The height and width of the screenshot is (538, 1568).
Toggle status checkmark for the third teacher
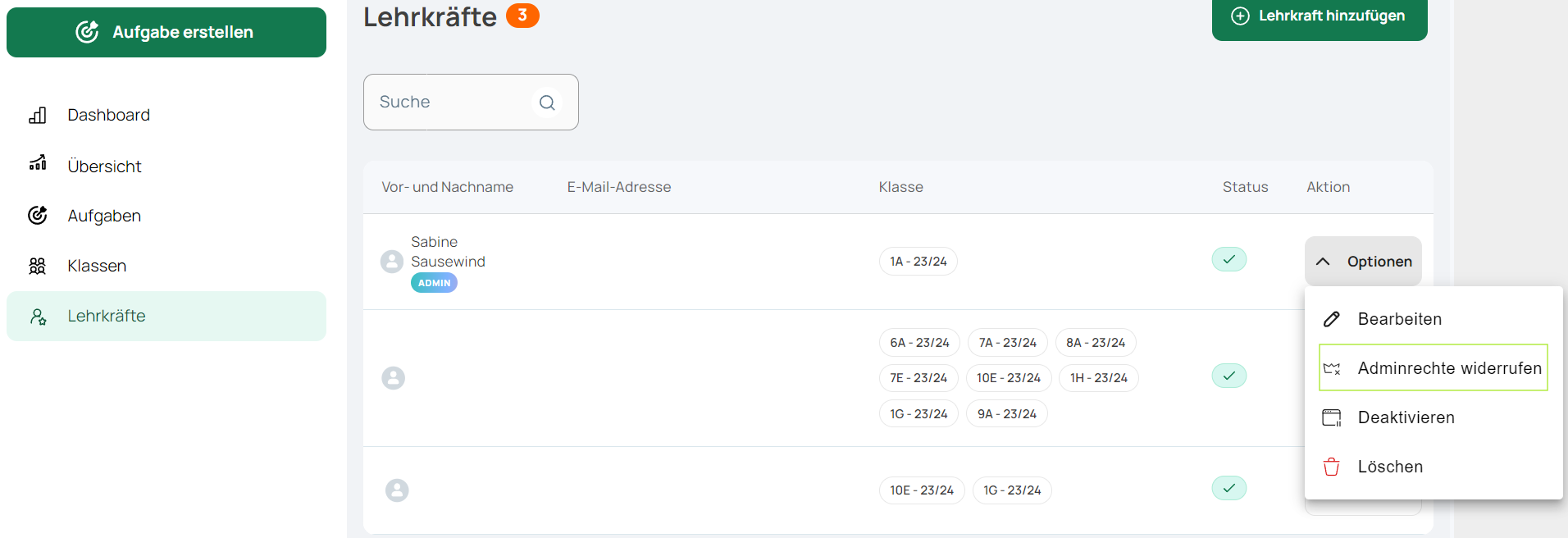[1229, 488]
